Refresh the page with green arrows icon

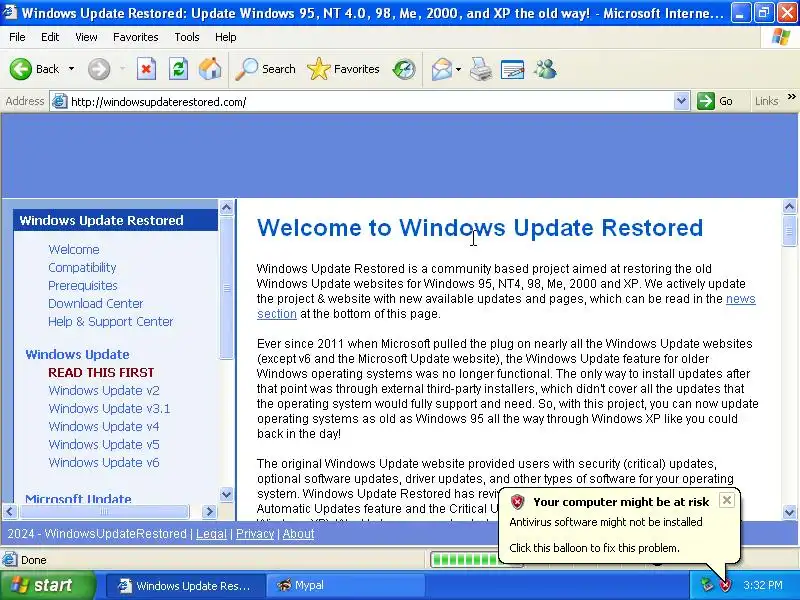pos(179,69)
